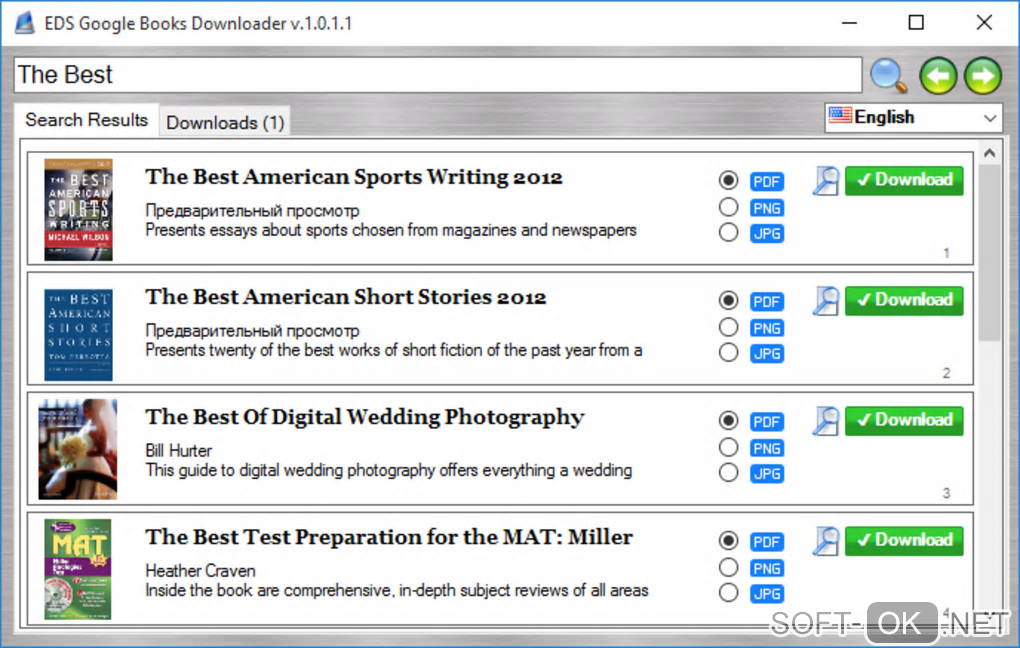Click description 'Presents essays about sports chosen'

[390, 230]
